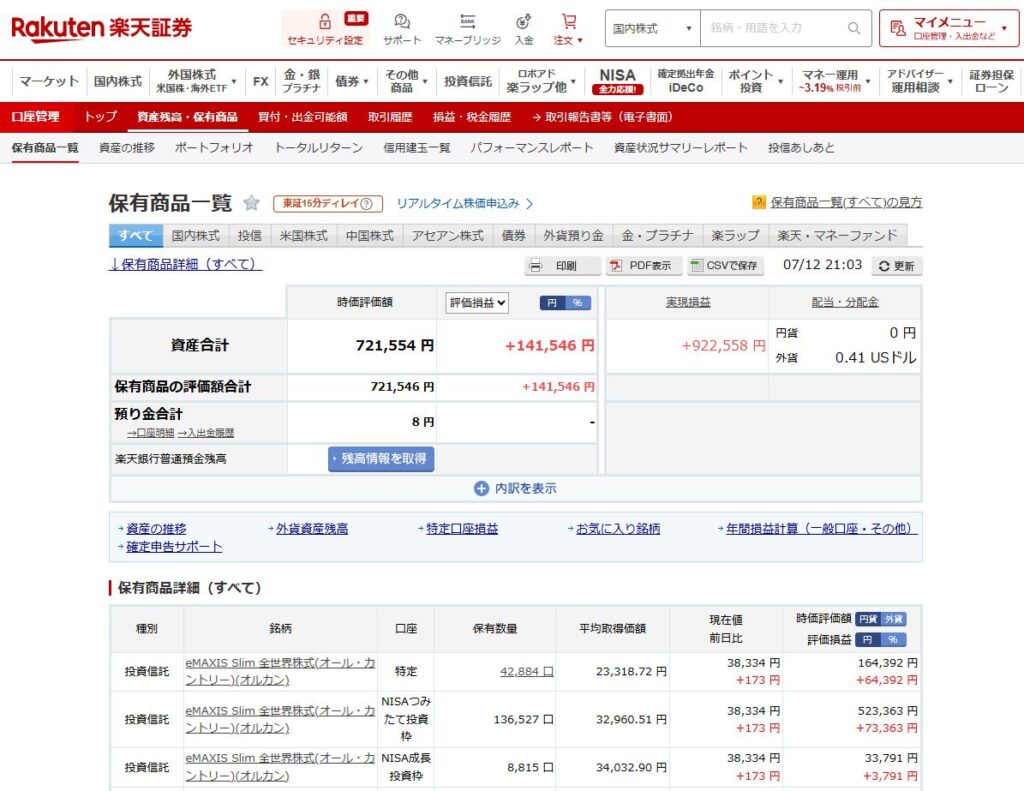The height and width of the screenshot is (791, 1024).
Task: Click the search magnifier icon
Action: pos(854,28)
